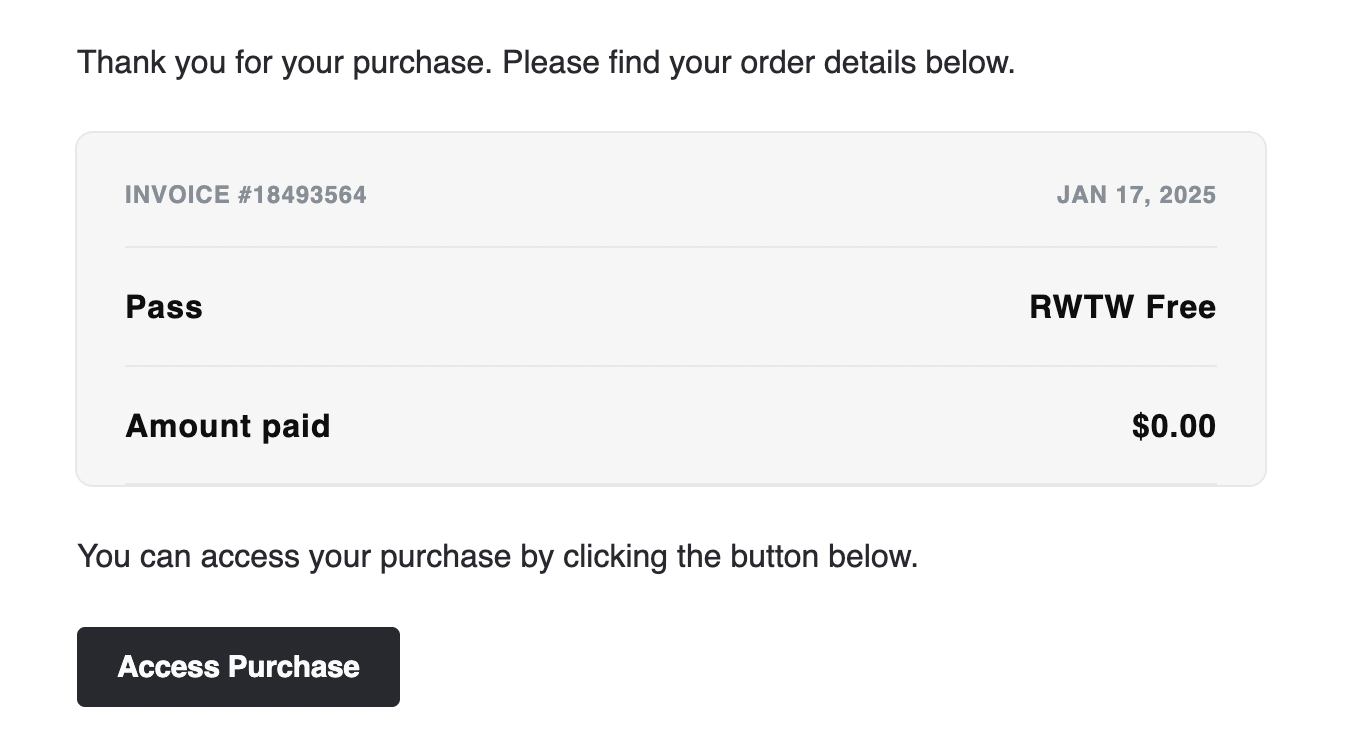The height and width of the screenshot is (746, 1350).
Task: Select the purchase access instruction text
Action: click(x=497, y=556)
